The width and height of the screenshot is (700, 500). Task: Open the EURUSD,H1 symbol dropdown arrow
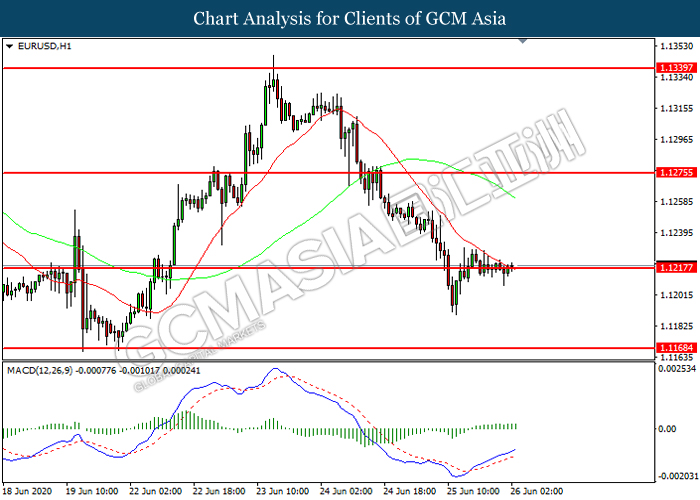[9, 46]
